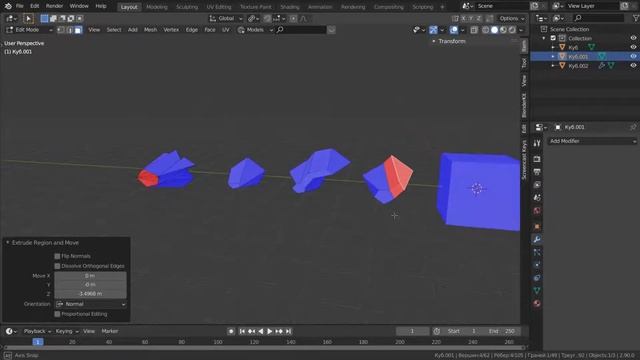Open the Mesh menu in viewport header
The image size is (640, 360).
(x=150, y=30)
